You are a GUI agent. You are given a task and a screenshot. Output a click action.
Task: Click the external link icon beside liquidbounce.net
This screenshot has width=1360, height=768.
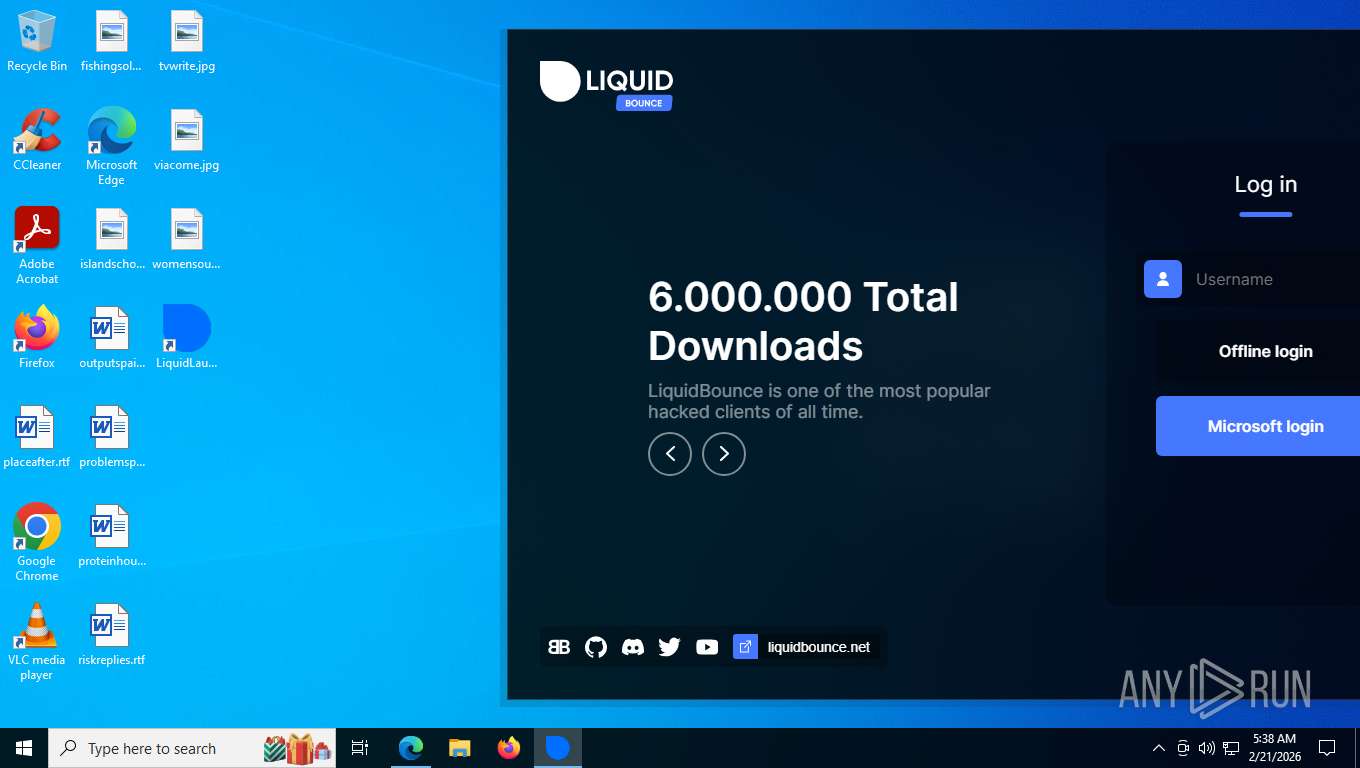coord(745,647)
